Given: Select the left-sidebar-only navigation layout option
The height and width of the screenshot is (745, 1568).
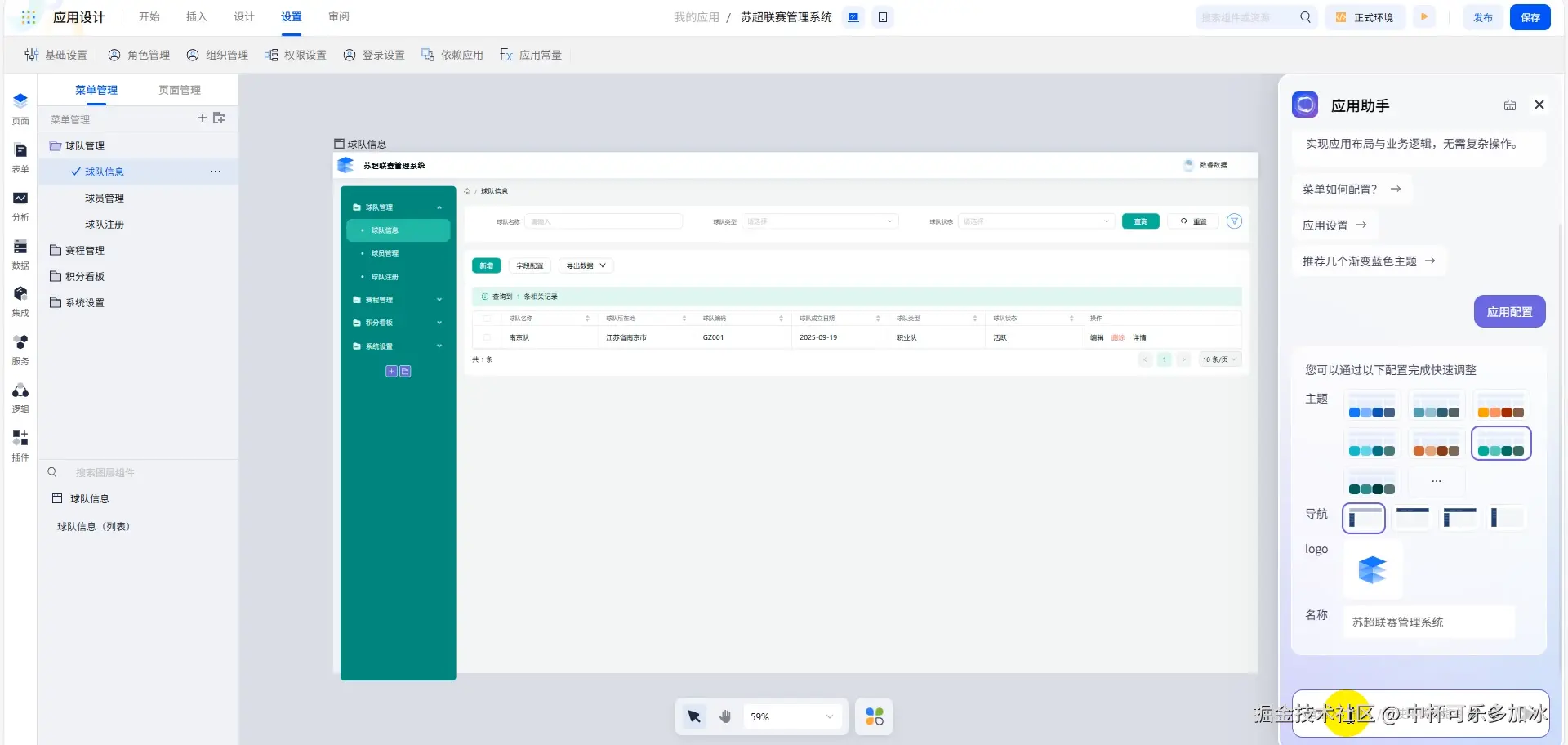Looking at the screenshot, I should click(1507, 517).
